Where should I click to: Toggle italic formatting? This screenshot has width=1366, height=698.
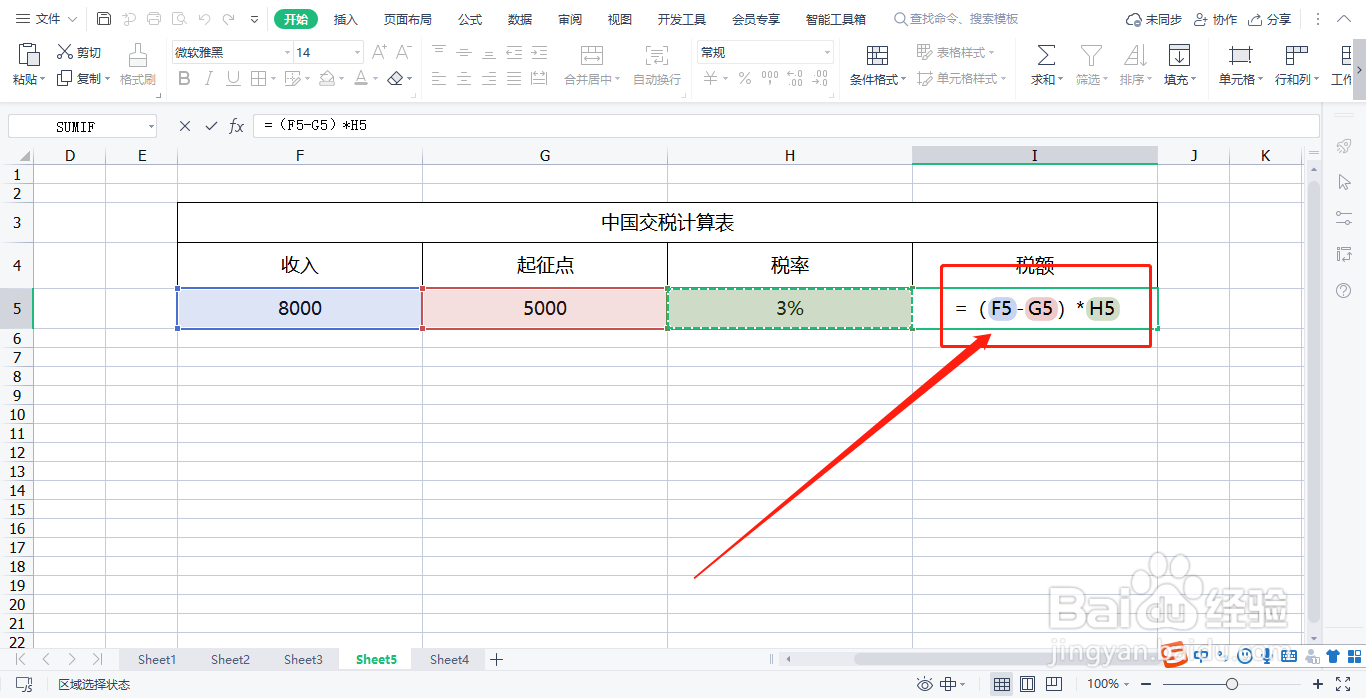pyautogui.click(x=207, y=78)
